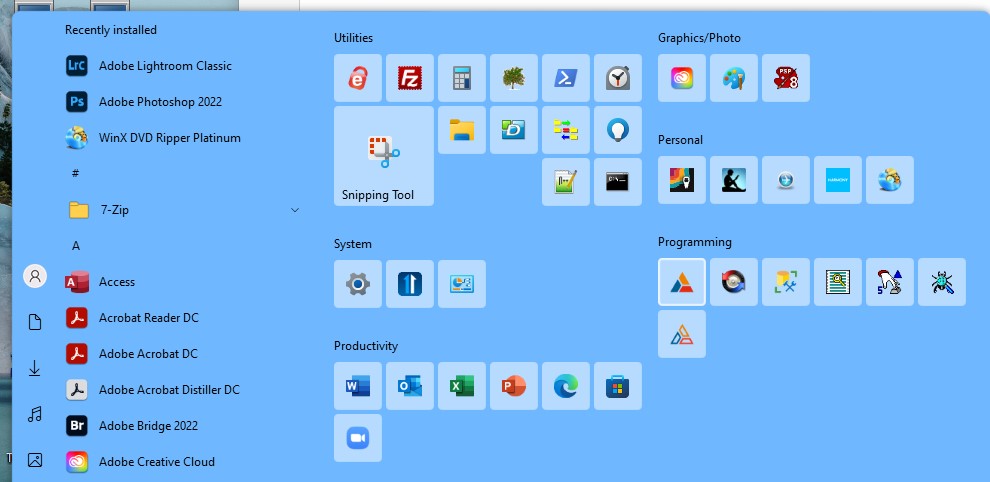Open the user account button in the sidebar
Image resolution: width=990 pixels, height=482 pixels.
pyautogui.click(x=35, y=276)
